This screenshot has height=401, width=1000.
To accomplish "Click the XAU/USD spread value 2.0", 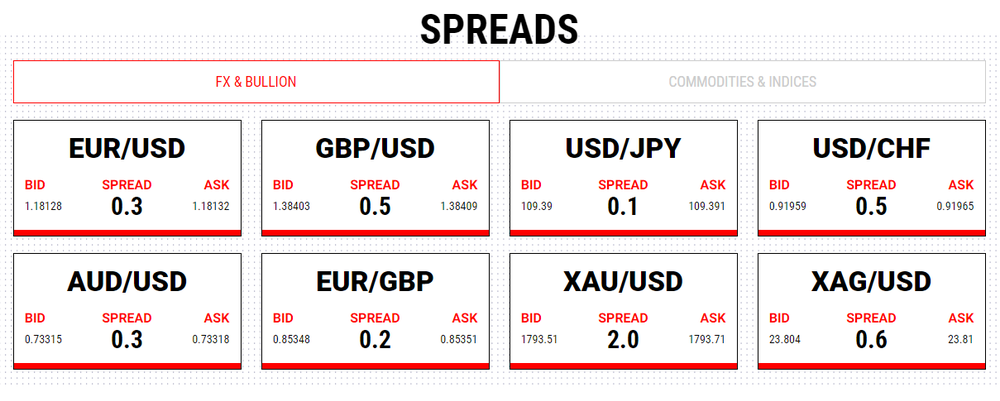I will point(623,339).
